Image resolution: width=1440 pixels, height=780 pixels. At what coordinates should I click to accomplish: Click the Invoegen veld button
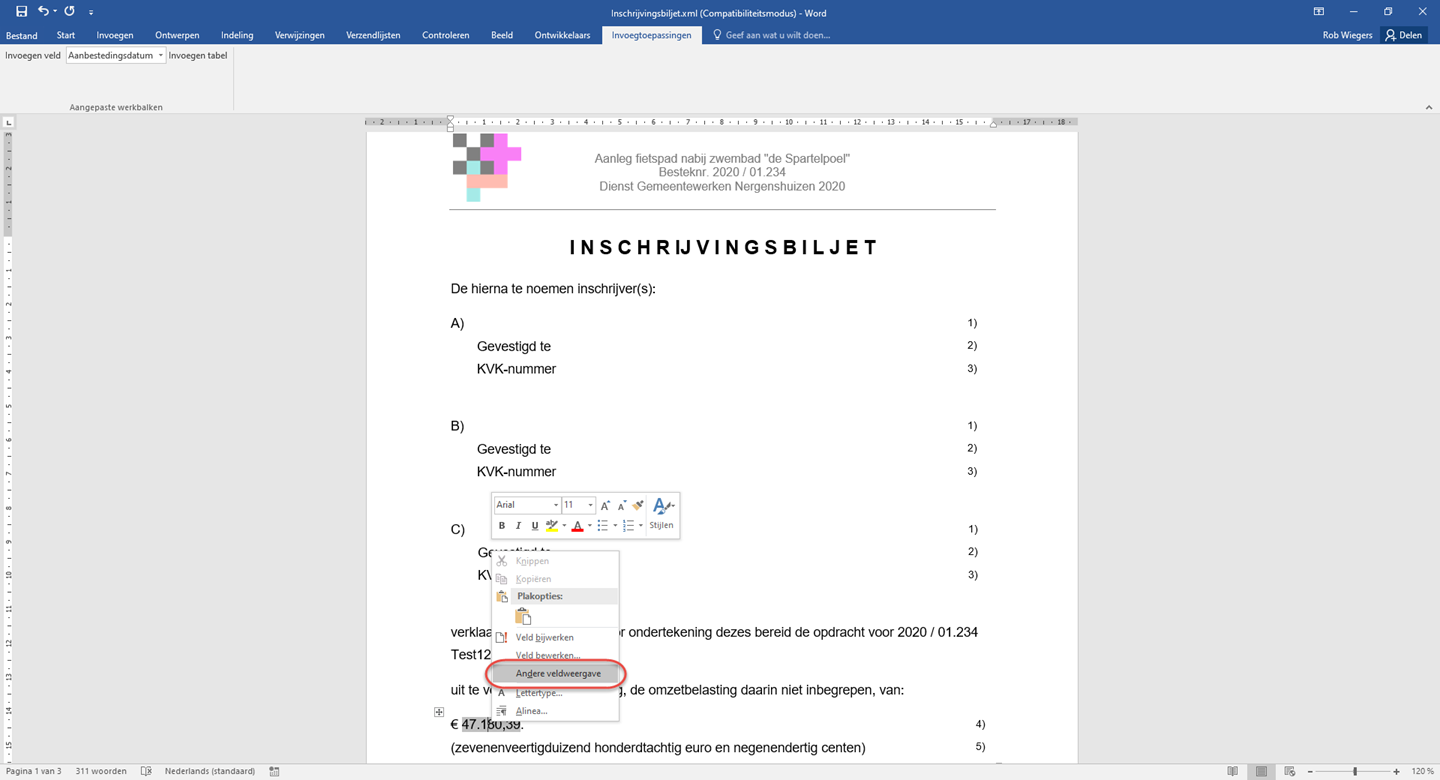pyautogui.click(x=33, y=56)
